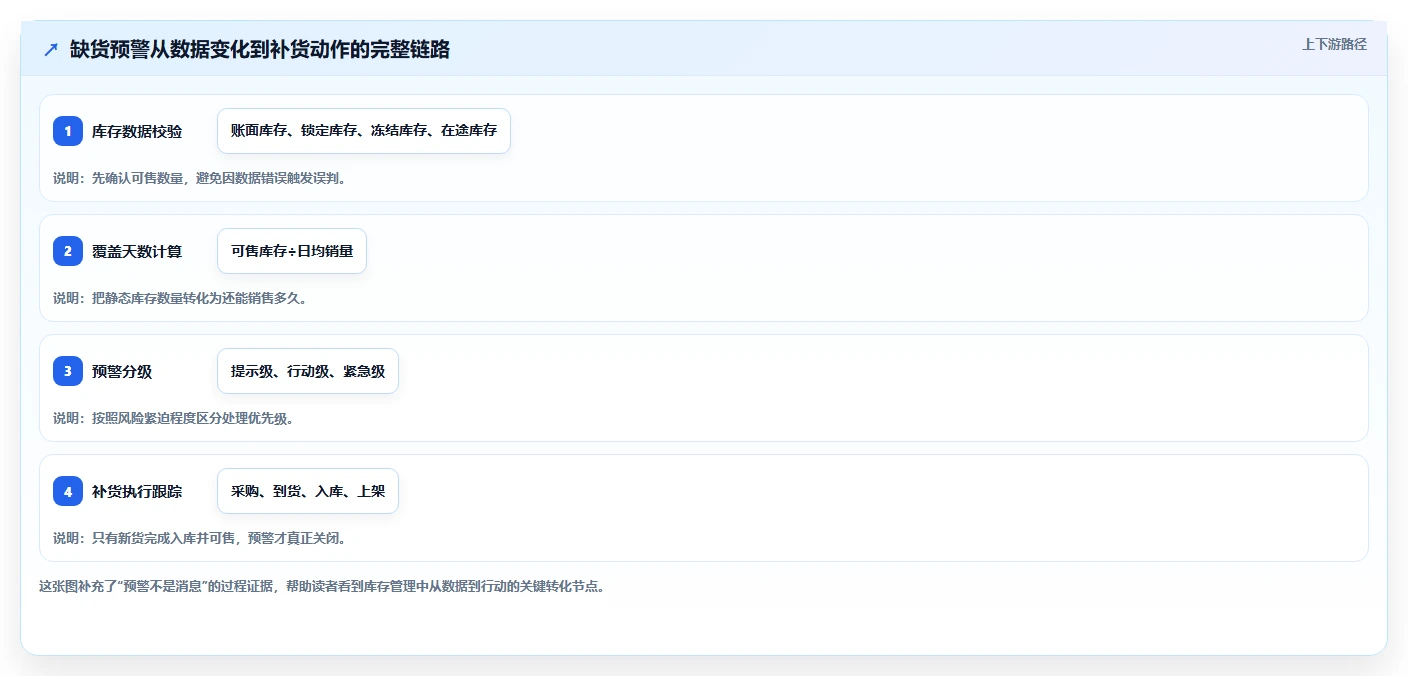Click the note 先确认可售数量

pyautogui.click(x=200, y=178)
